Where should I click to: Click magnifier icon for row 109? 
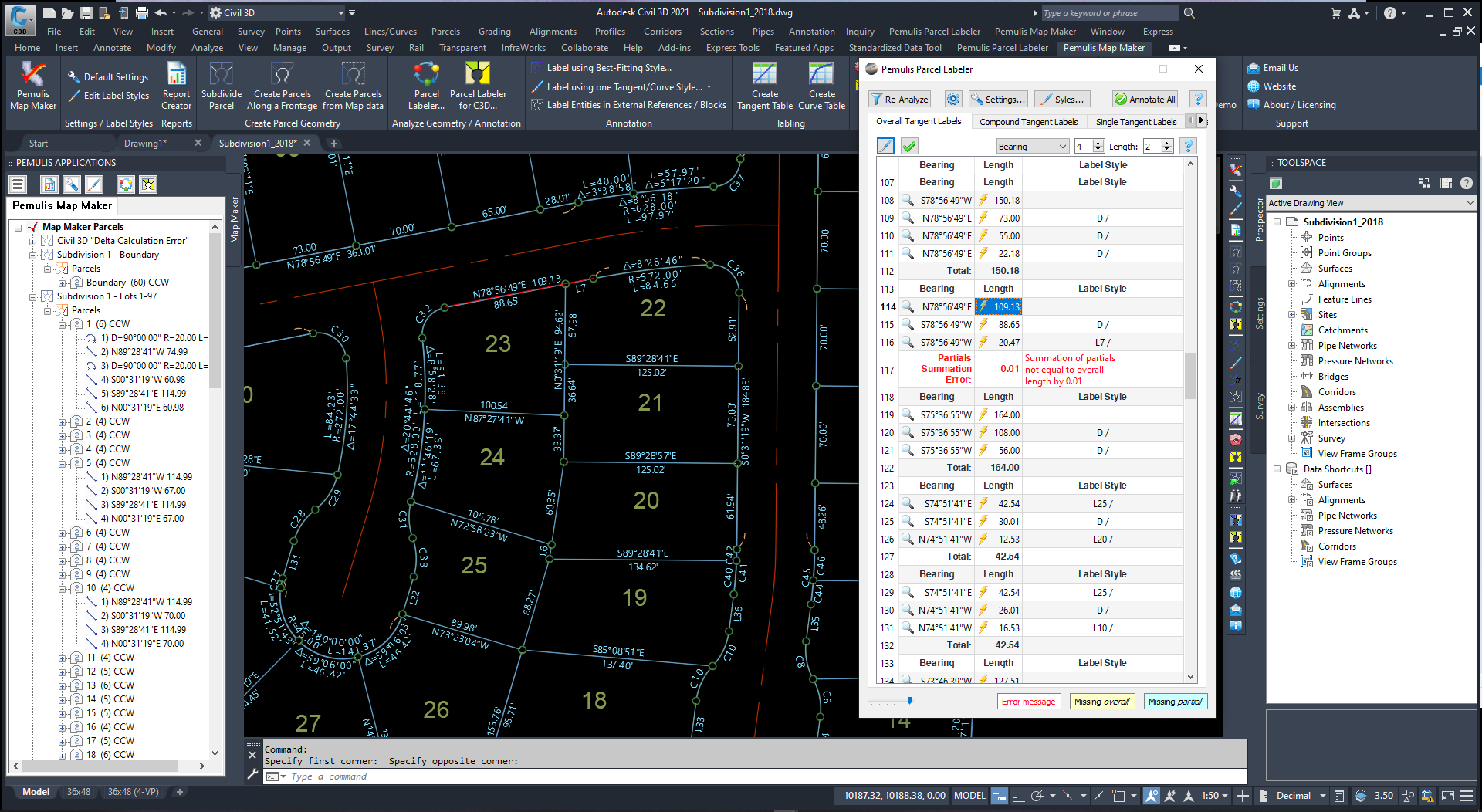click(908, 218)
